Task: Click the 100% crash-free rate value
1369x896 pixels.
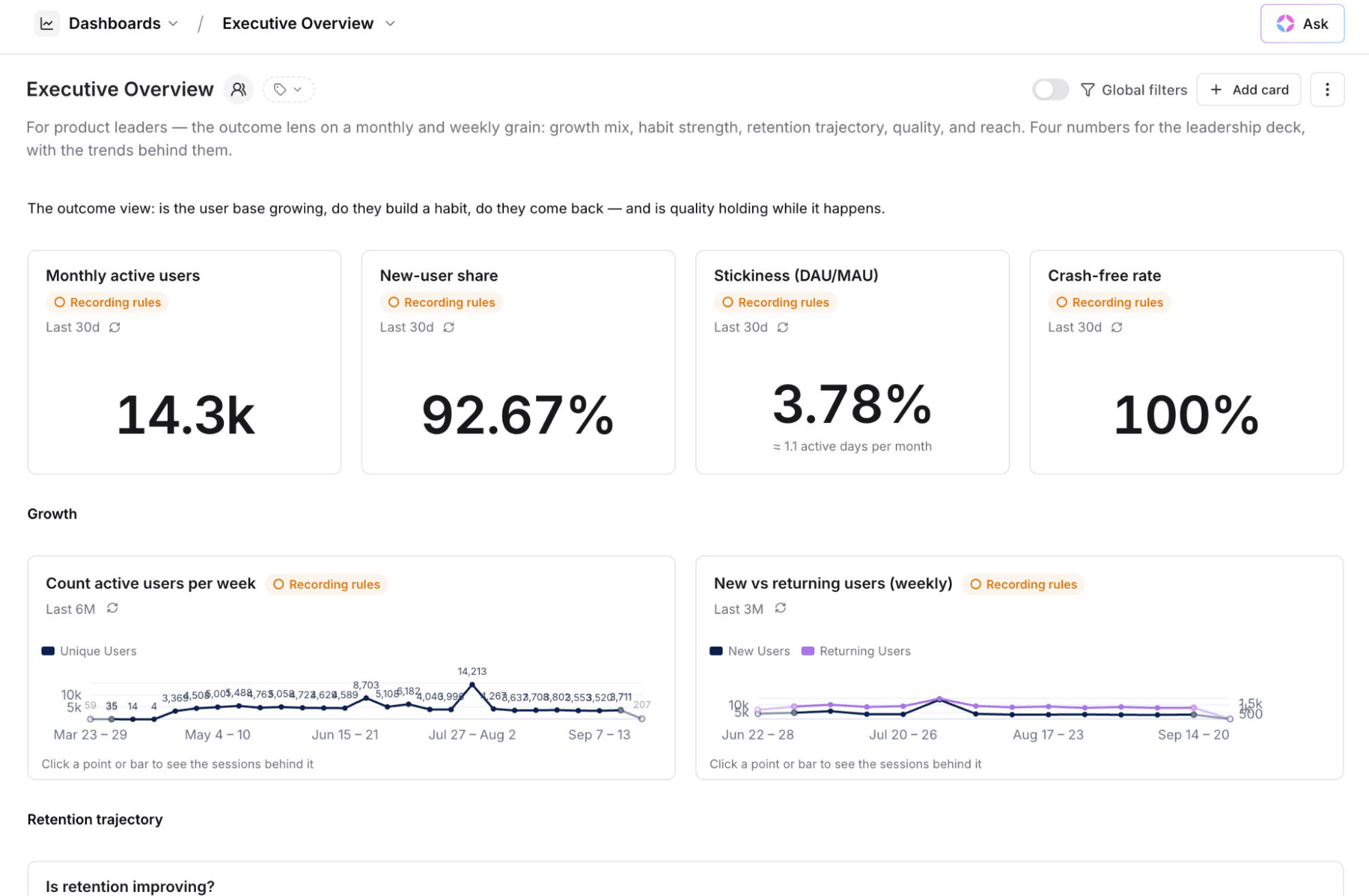Action: [1186, 415]
